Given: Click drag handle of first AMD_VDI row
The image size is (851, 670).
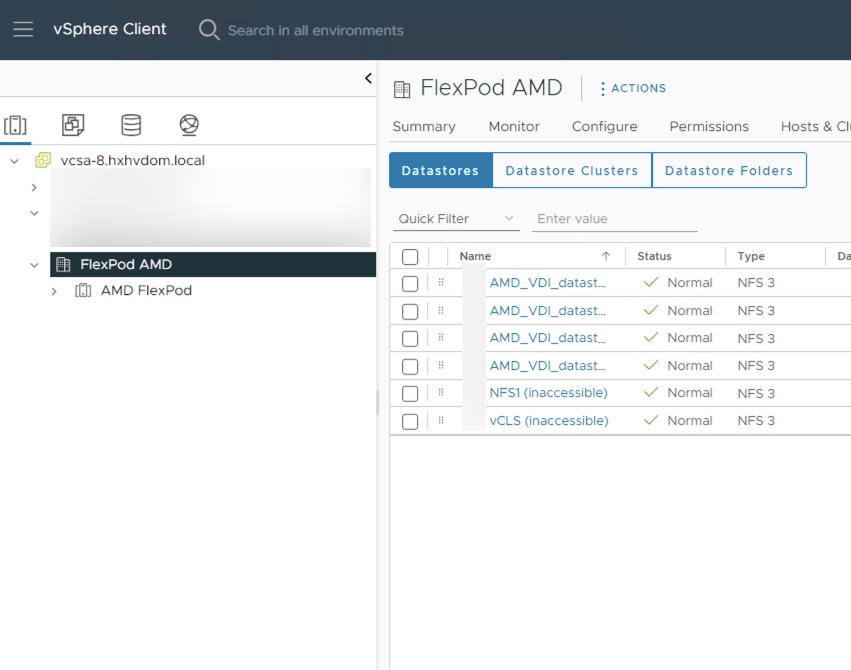Looking at the screenshot, I should click(441, 282).
